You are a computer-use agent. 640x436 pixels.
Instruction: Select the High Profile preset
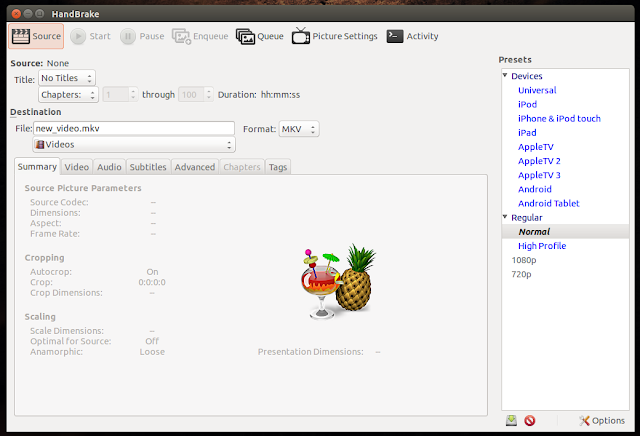542,246
